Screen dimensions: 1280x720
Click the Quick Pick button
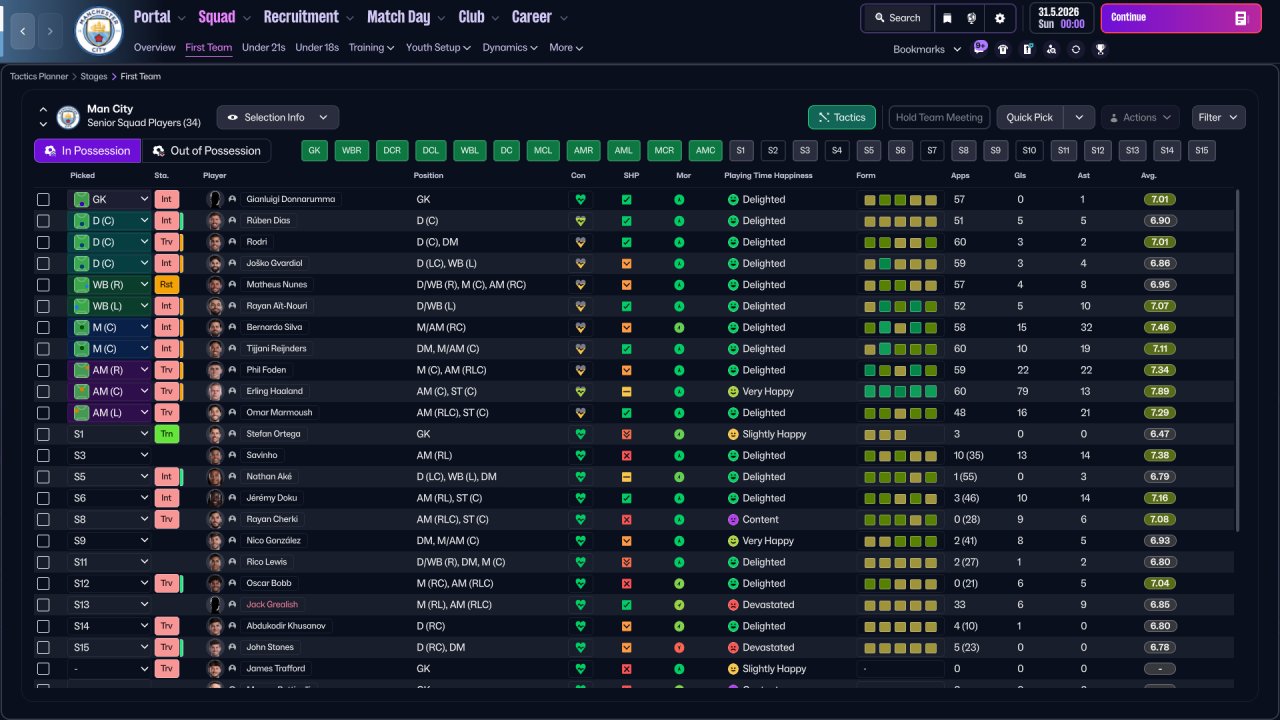(1030, 117)
